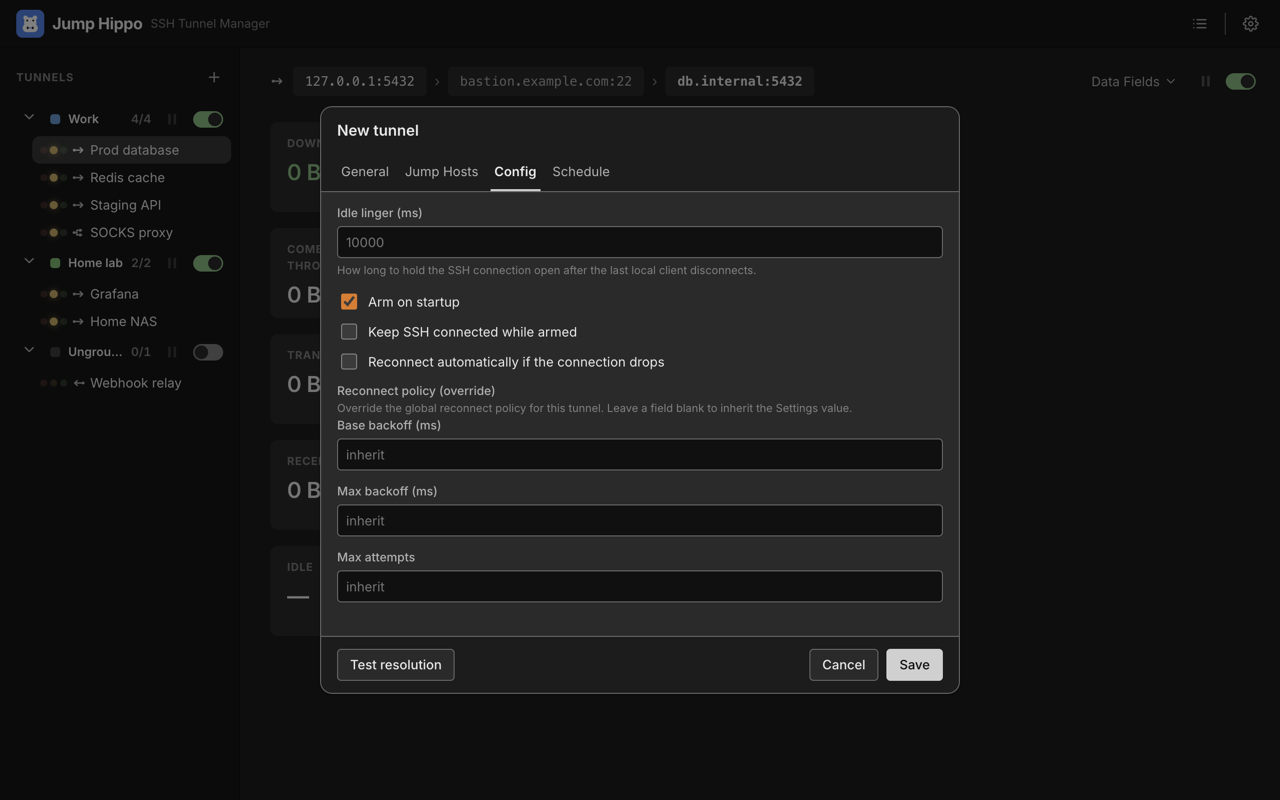This screenshot has height=800, width=1280.
Task: Click the reverse arrow icon beside Webhook relay
Action: (78, 383)
